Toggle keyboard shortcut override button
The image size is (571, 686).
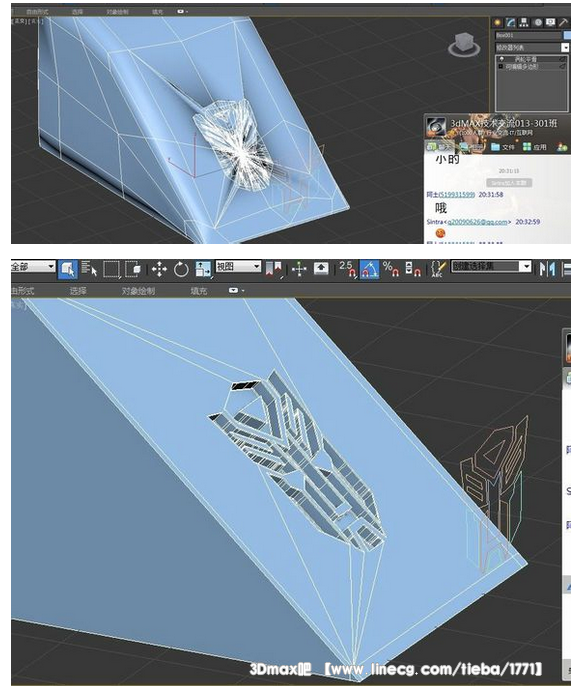[x=321, y=269]
